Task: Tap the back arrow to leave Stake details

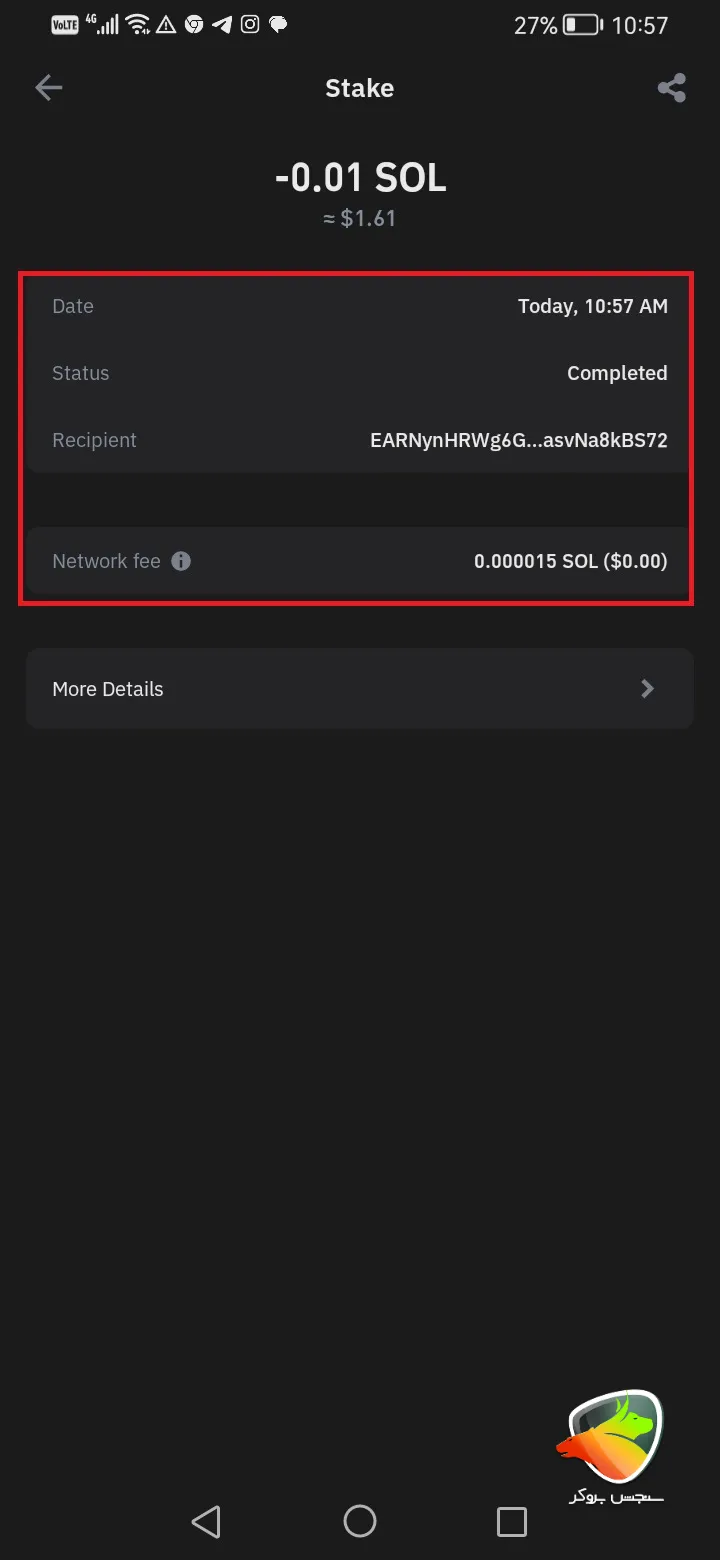Action: 48,88
